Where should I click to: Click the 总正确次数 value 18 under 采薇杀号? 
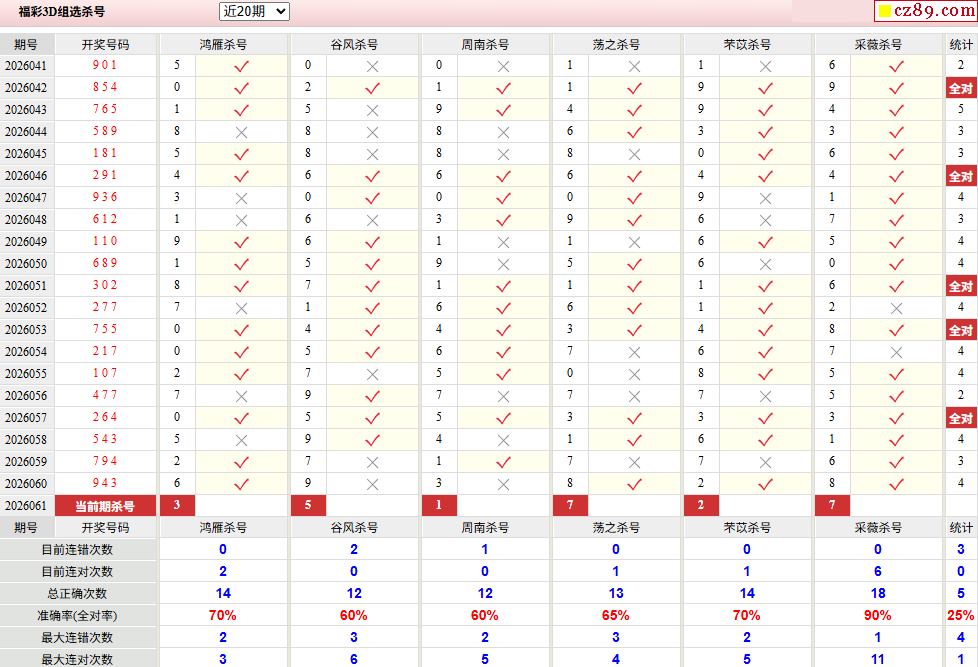click(x=878, y=593)
